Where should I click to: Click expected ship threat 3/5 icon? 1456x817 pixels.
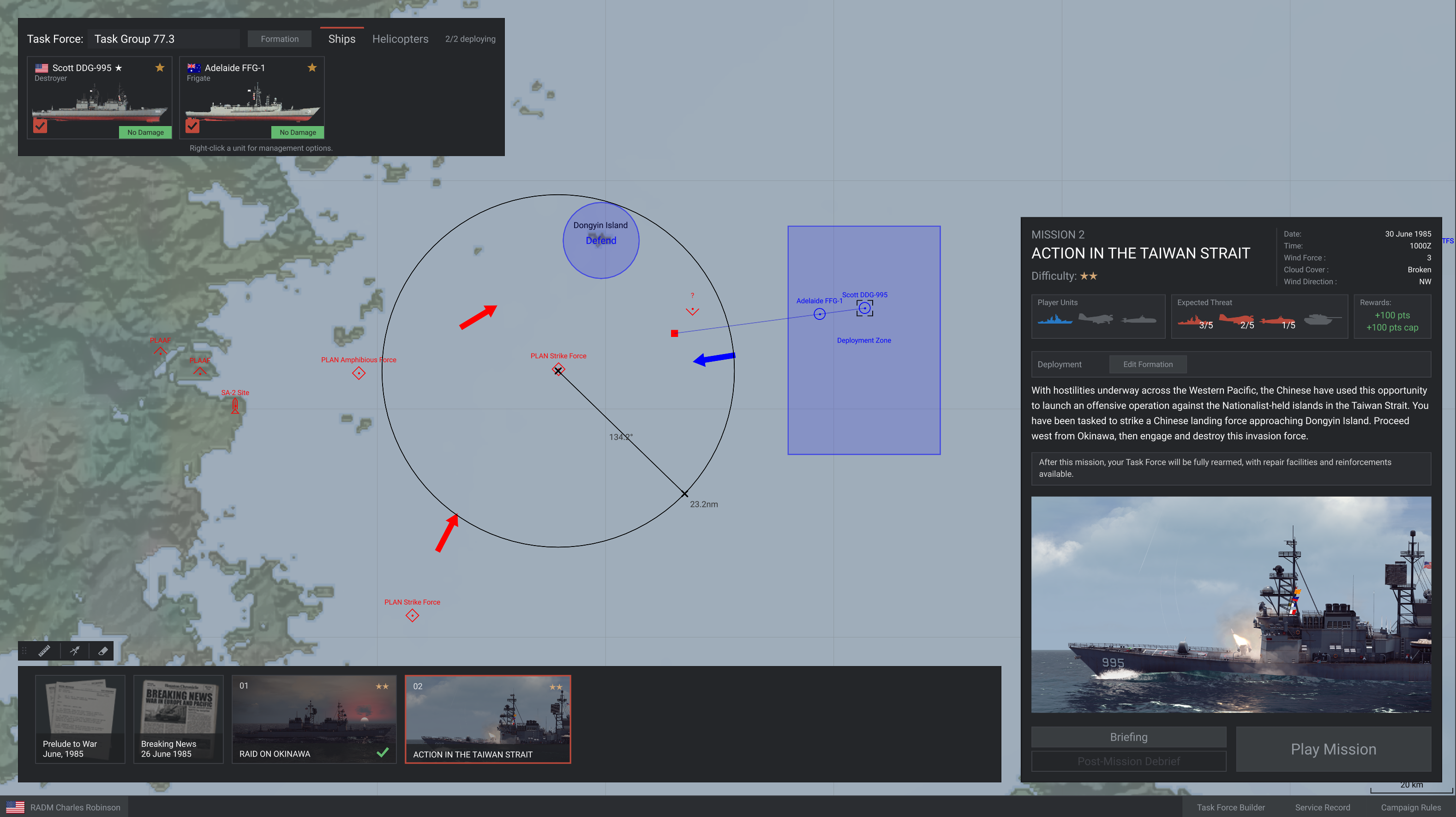pos(1194,321)
